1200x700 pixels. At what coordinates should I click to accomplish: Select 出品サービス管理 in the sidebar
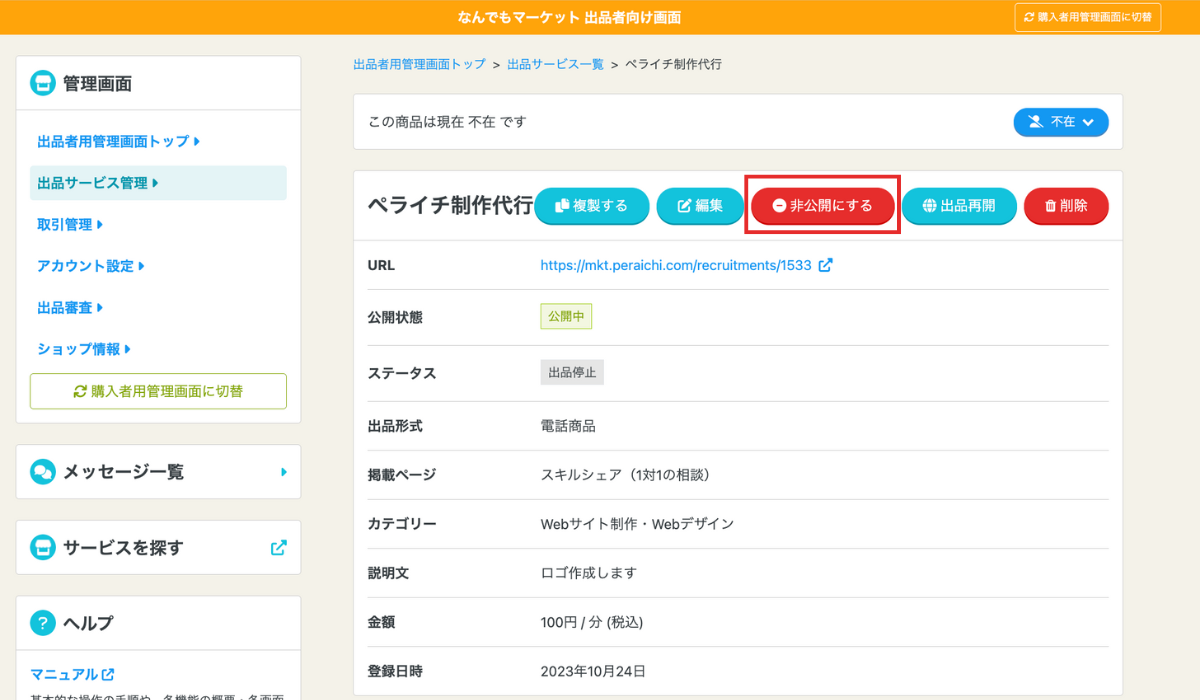(x=158, y=183)
